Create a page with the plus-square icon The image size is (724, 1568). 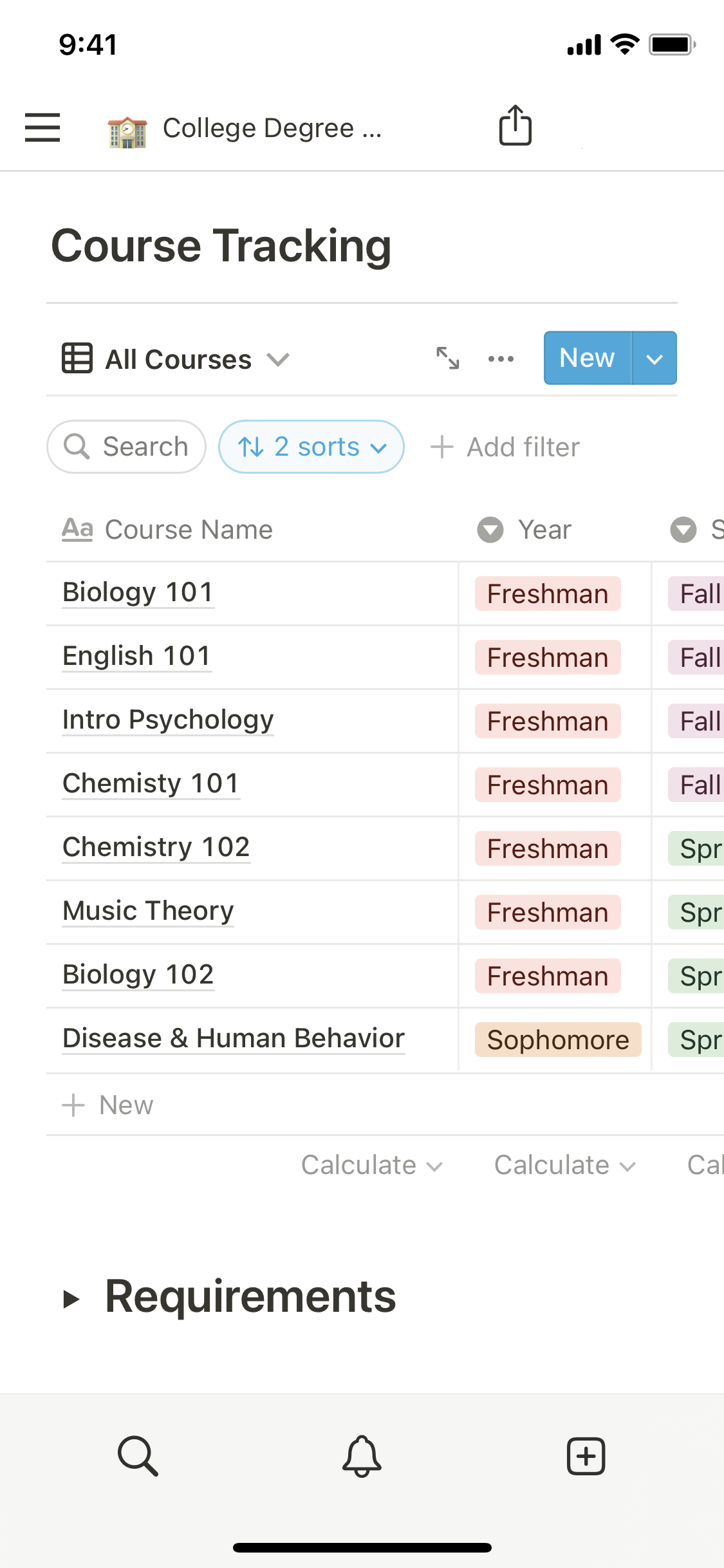[586, 1455]
